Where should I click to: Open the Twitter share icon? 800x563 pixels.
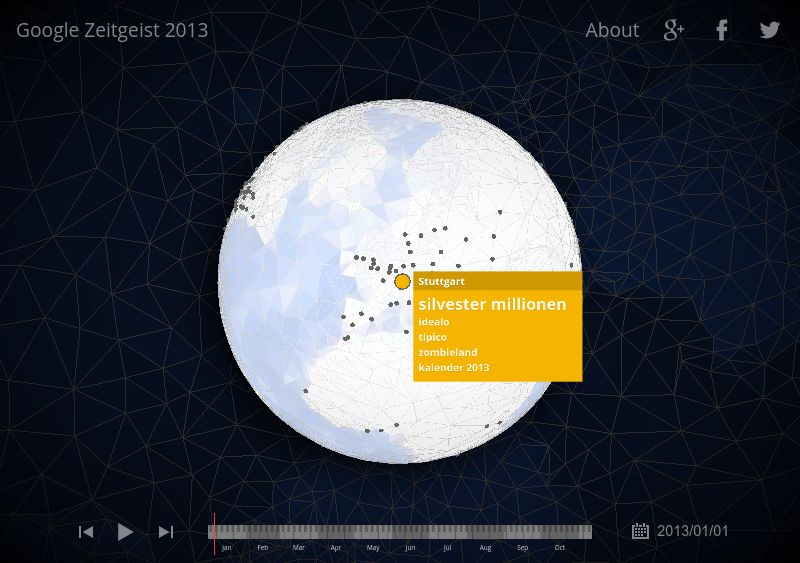pos(769,30)
